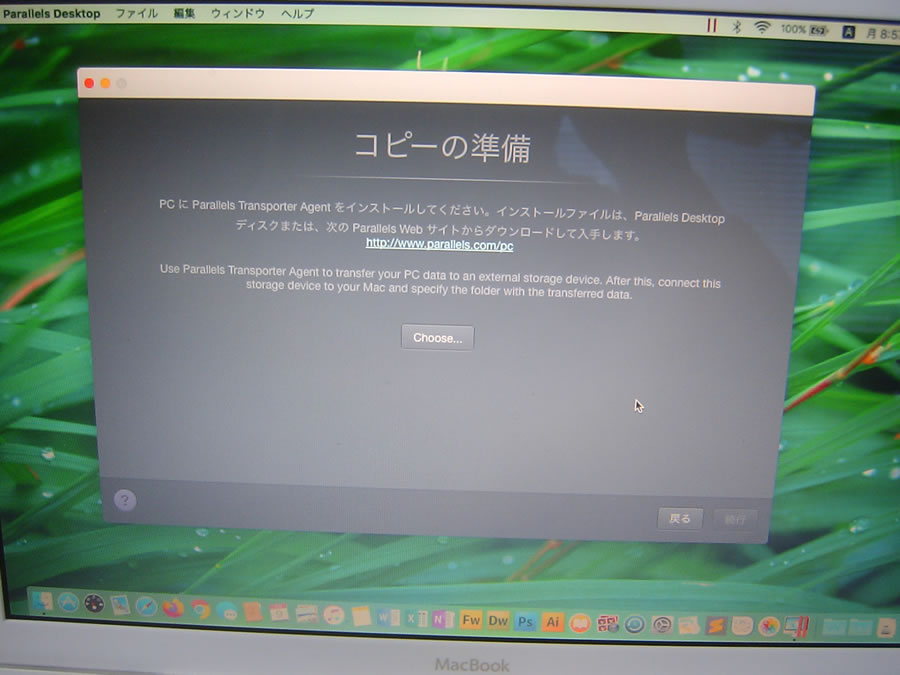
Task: Launch Dashboard gauge icon in Dock
Action: (x=94, y=604)
